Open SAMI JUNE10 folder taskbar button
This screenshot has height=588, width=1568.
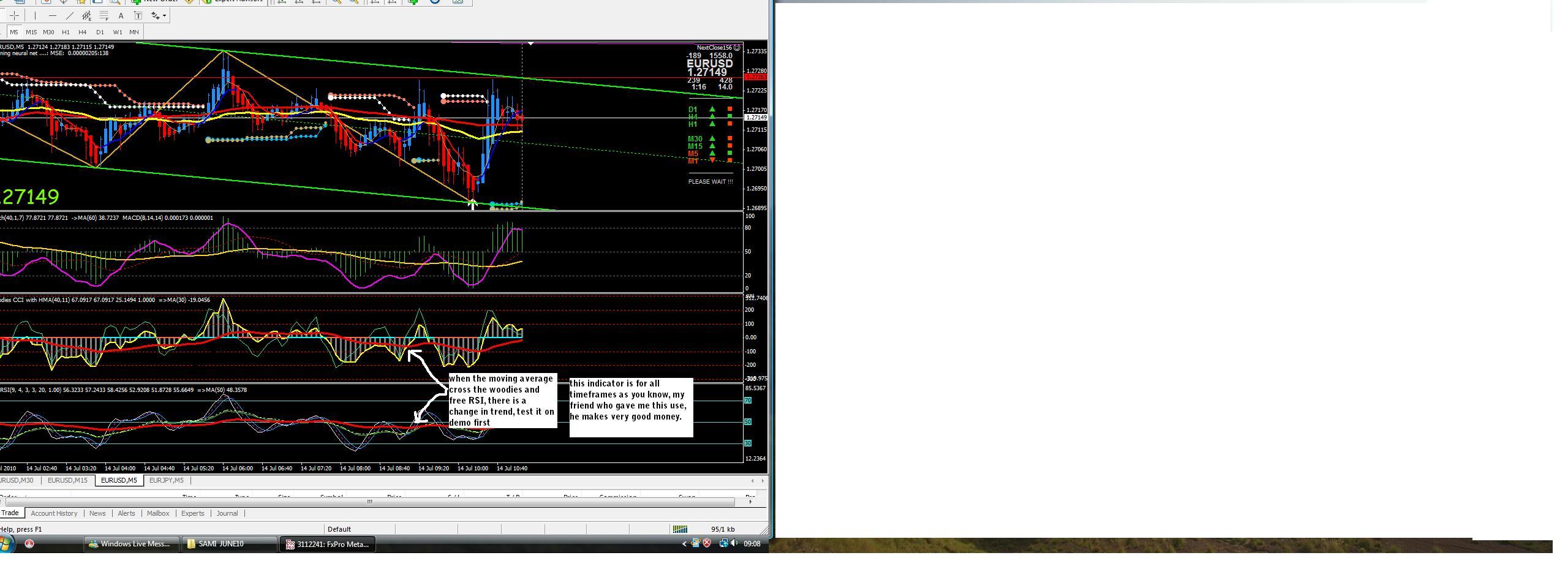(228, 544)
